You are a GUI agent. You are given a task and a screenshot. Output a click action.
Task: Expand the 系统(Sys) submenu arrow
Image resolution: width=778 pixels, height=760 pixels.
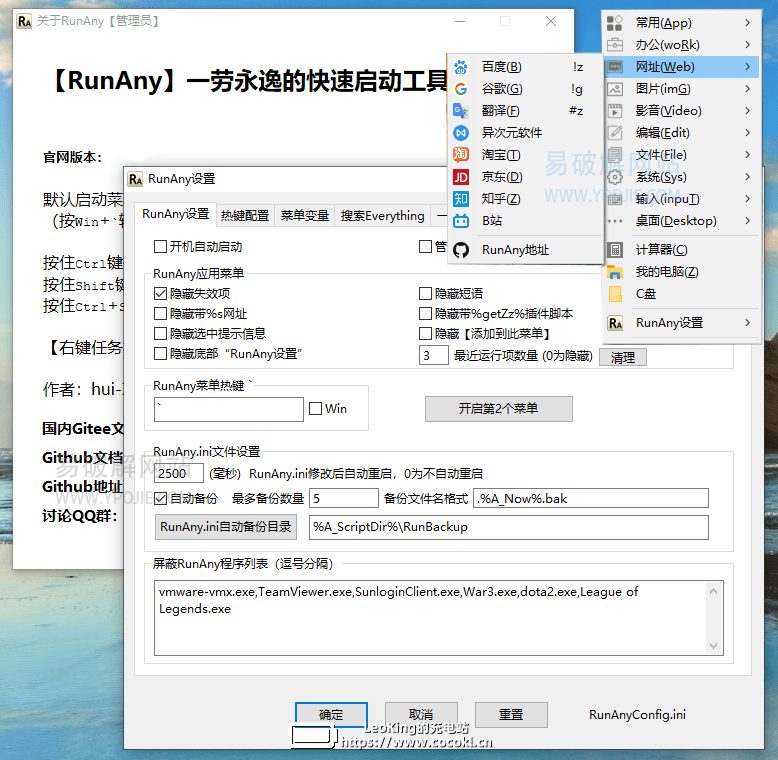pos(747,177)
